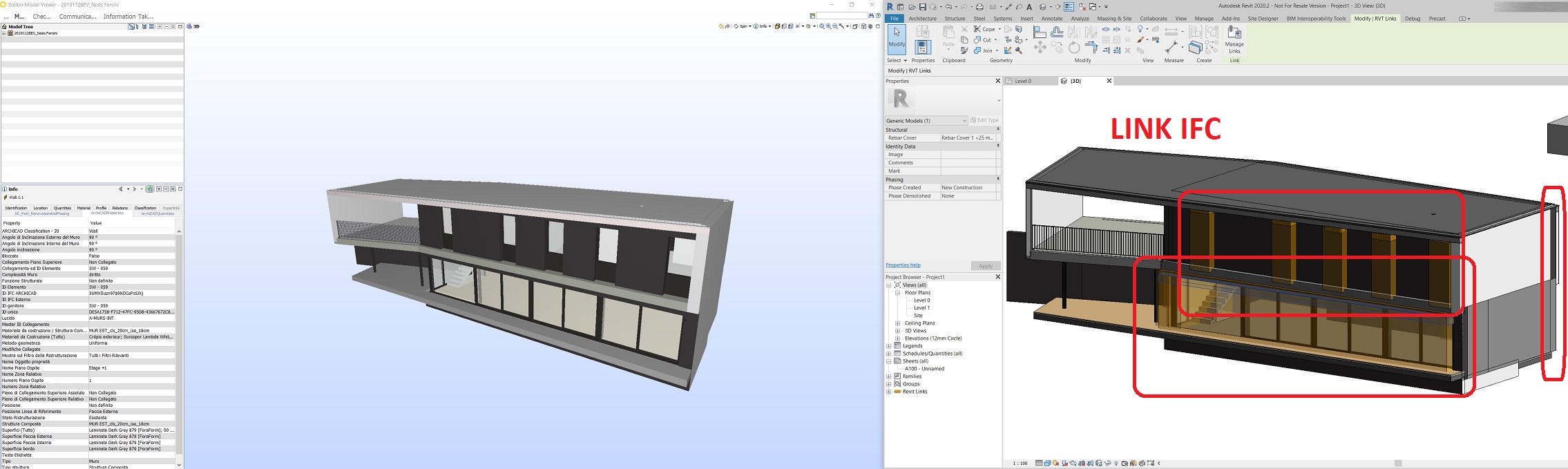Close the Project Browser panel
This screenshot has width=1568, height=469.
coord(997,277)
